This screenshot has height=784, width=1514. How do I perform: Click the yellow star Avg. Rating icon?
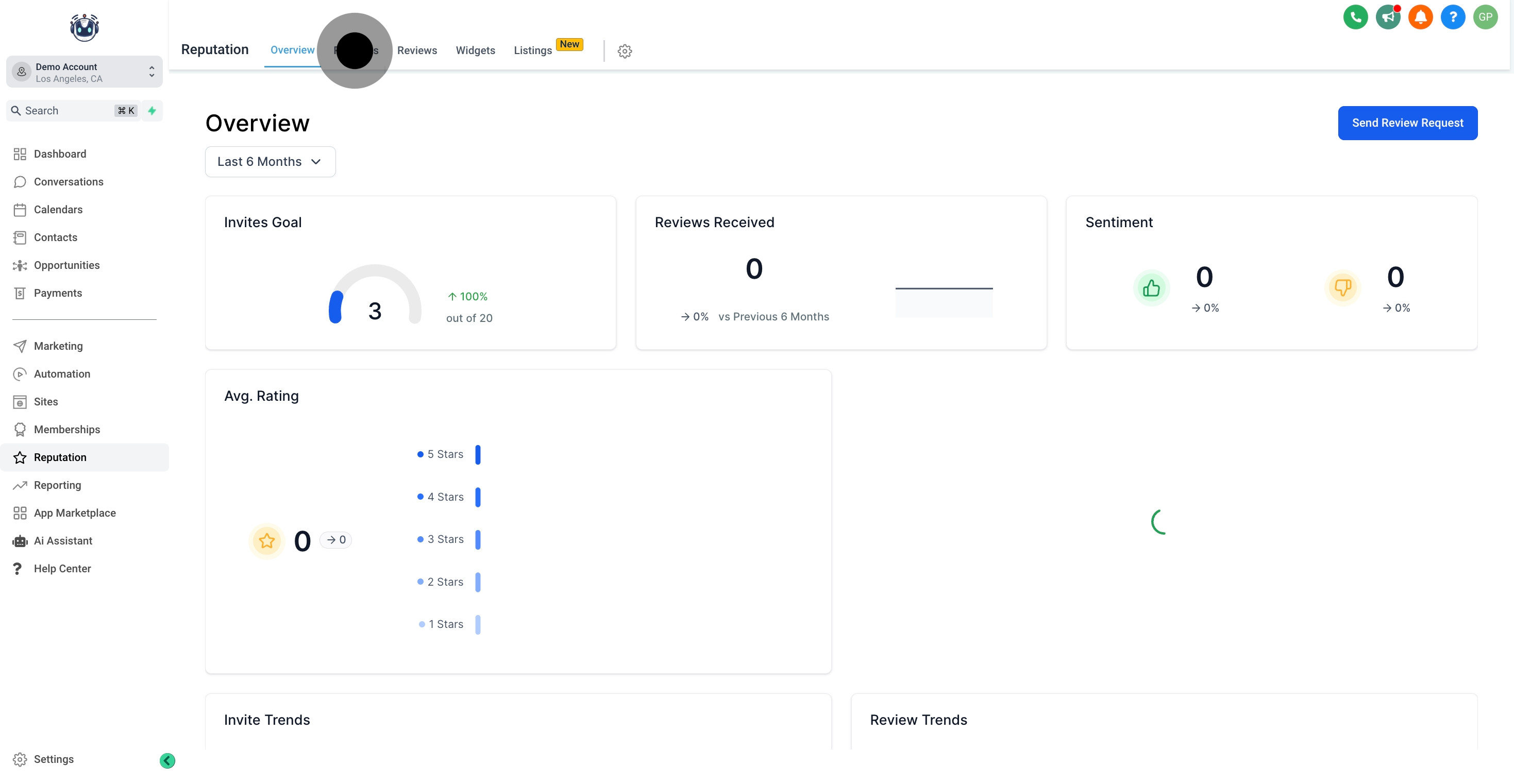pyautogui.click(x=267, y=540)
